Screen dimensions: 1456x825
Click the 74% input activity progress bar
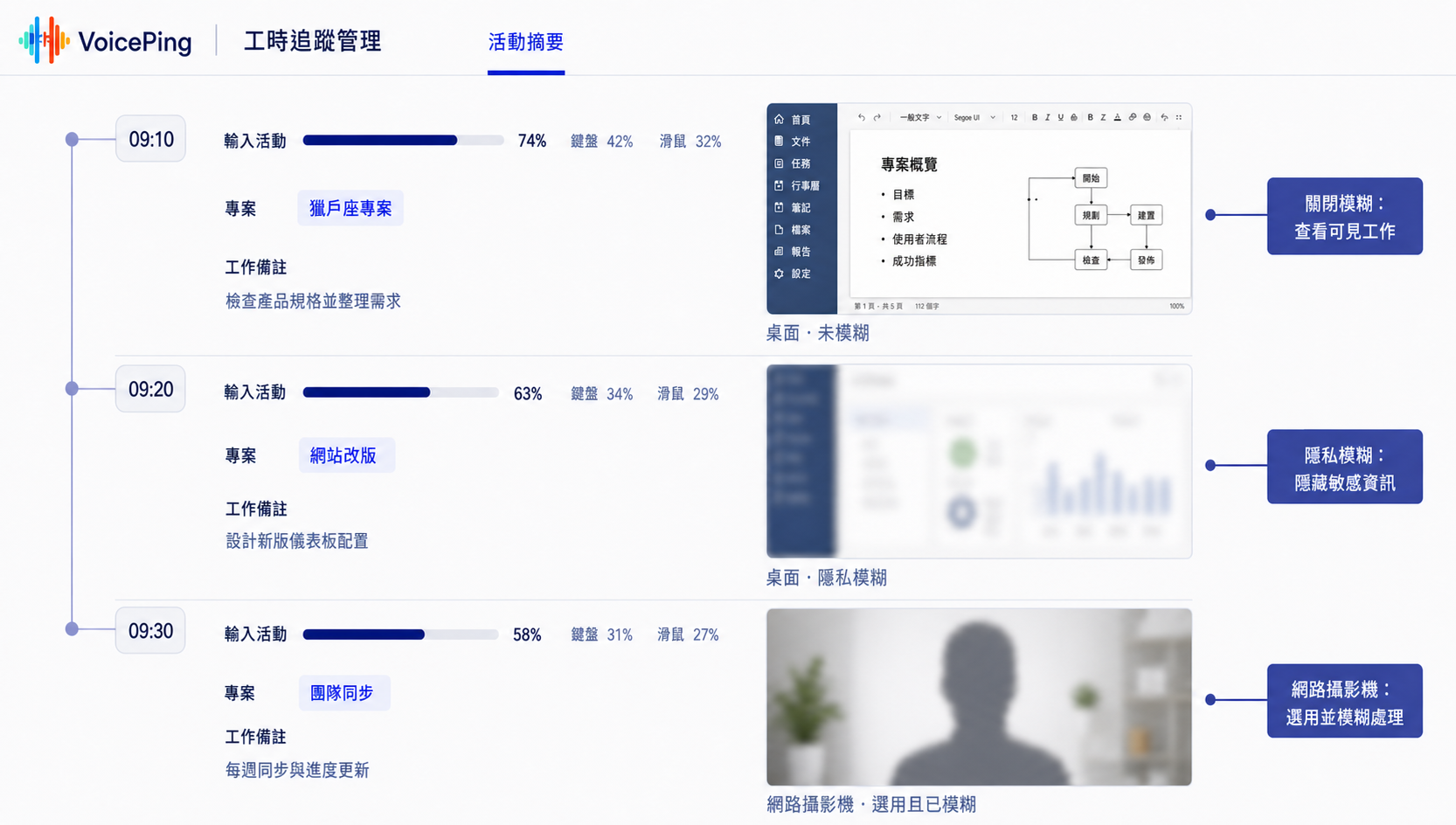pyautogui.click(x=404, y=141)
